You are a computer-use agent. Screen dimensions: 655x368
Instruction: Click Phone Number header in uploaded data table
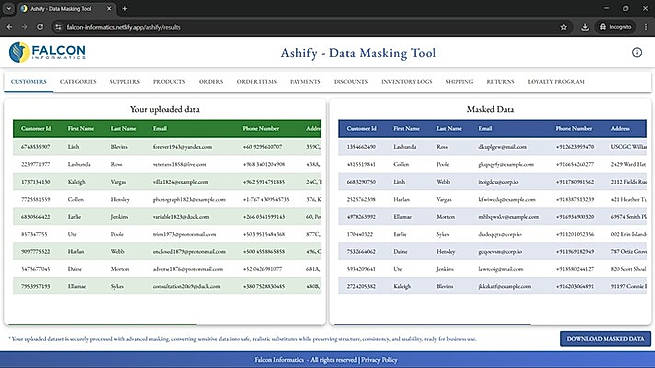261,129
